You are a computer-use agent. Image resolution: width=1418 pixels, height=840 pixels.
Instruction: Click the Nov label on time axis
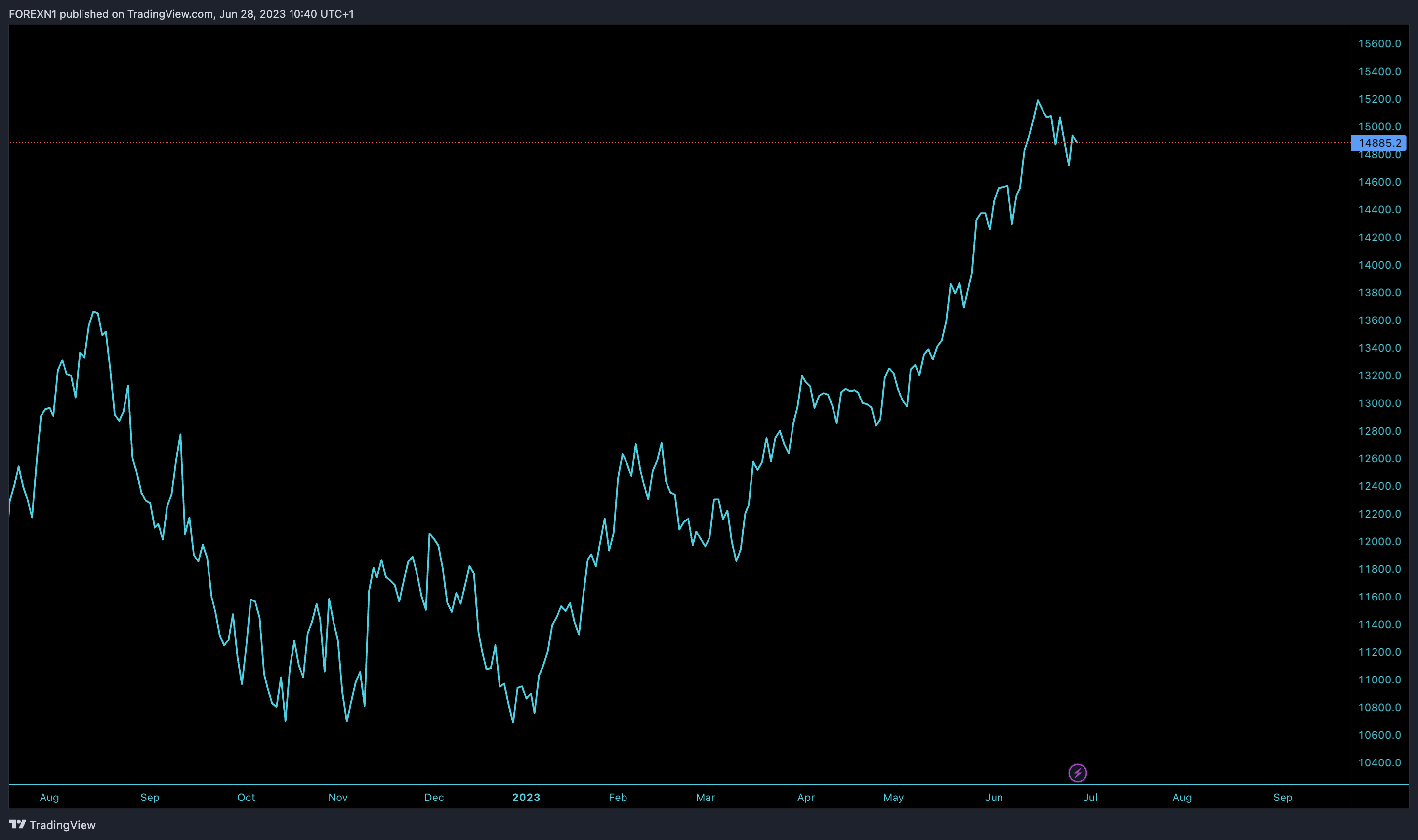tap(338, 797)
